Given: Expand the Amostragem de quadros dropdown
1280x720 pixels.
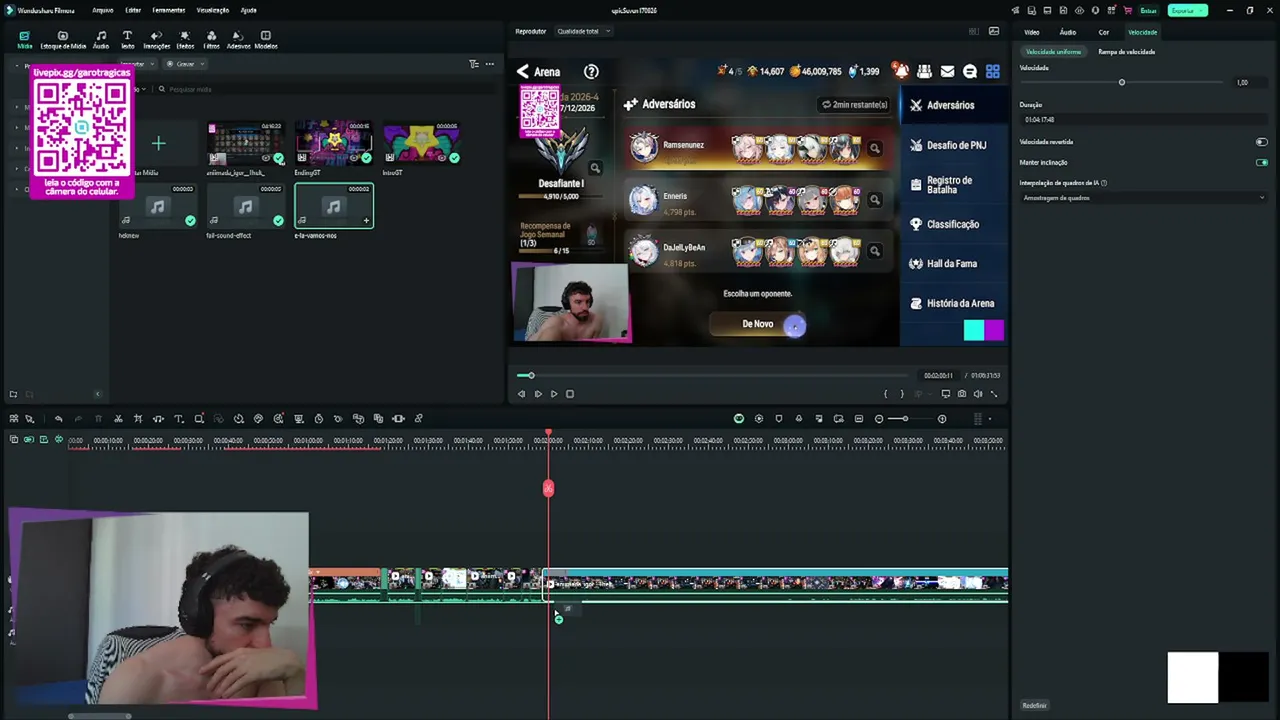Looking at the screenshot, I should (1143, 198).
